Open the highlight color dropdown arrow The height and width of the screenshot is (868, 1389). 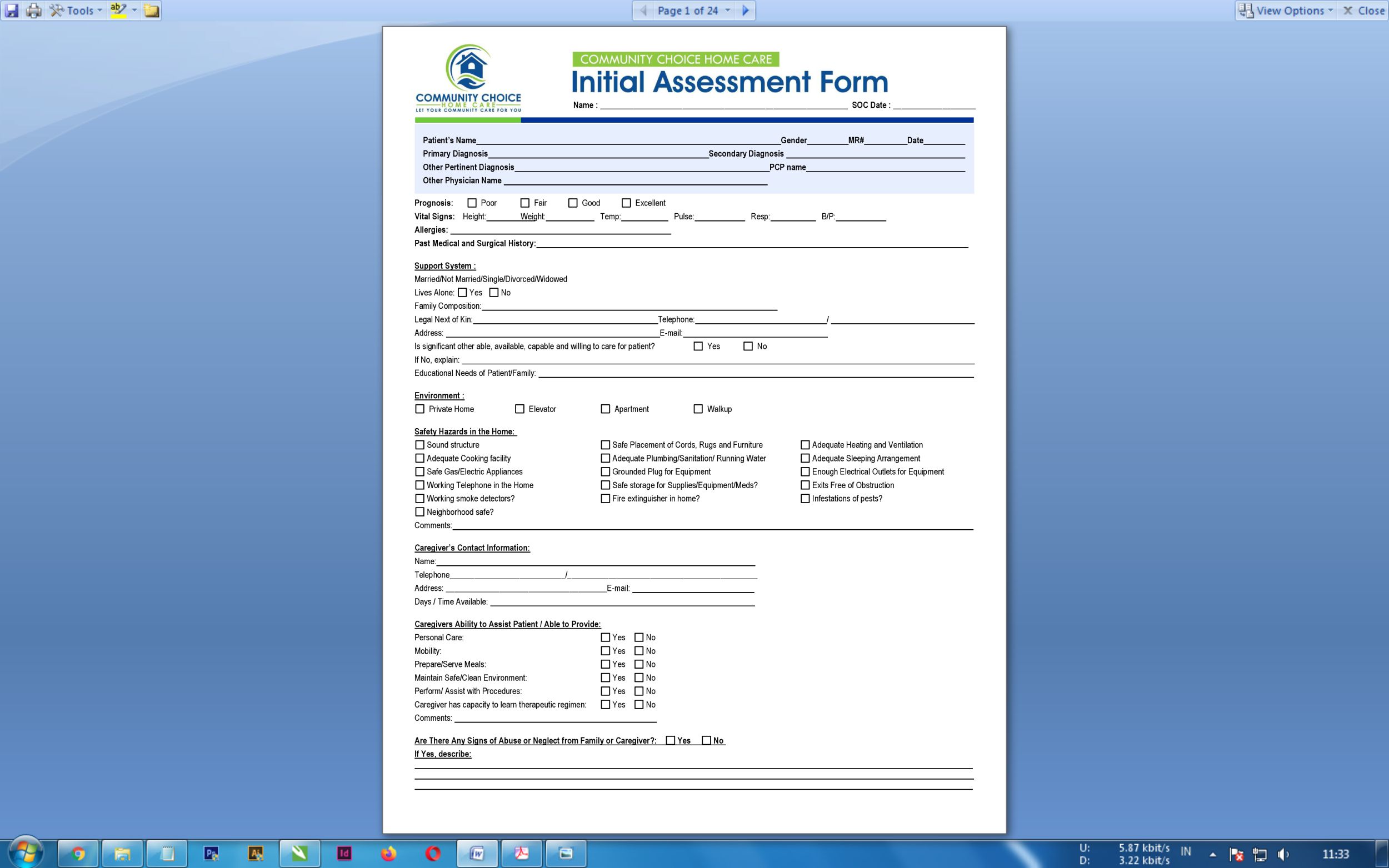134,11
